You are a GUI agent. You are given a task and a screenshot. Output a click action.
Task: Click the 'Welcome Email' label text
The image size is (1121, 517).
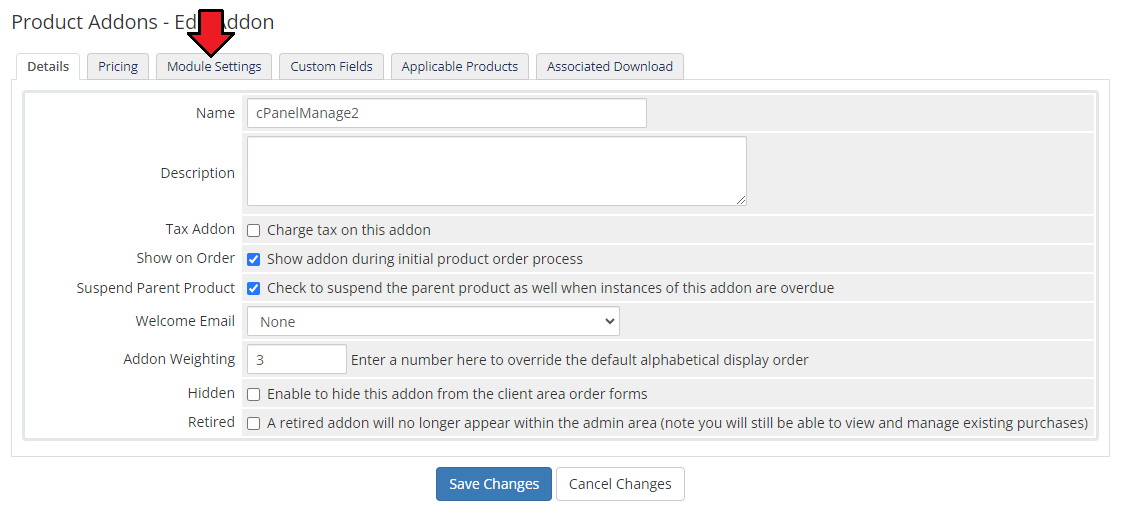[x=185, y=321]
